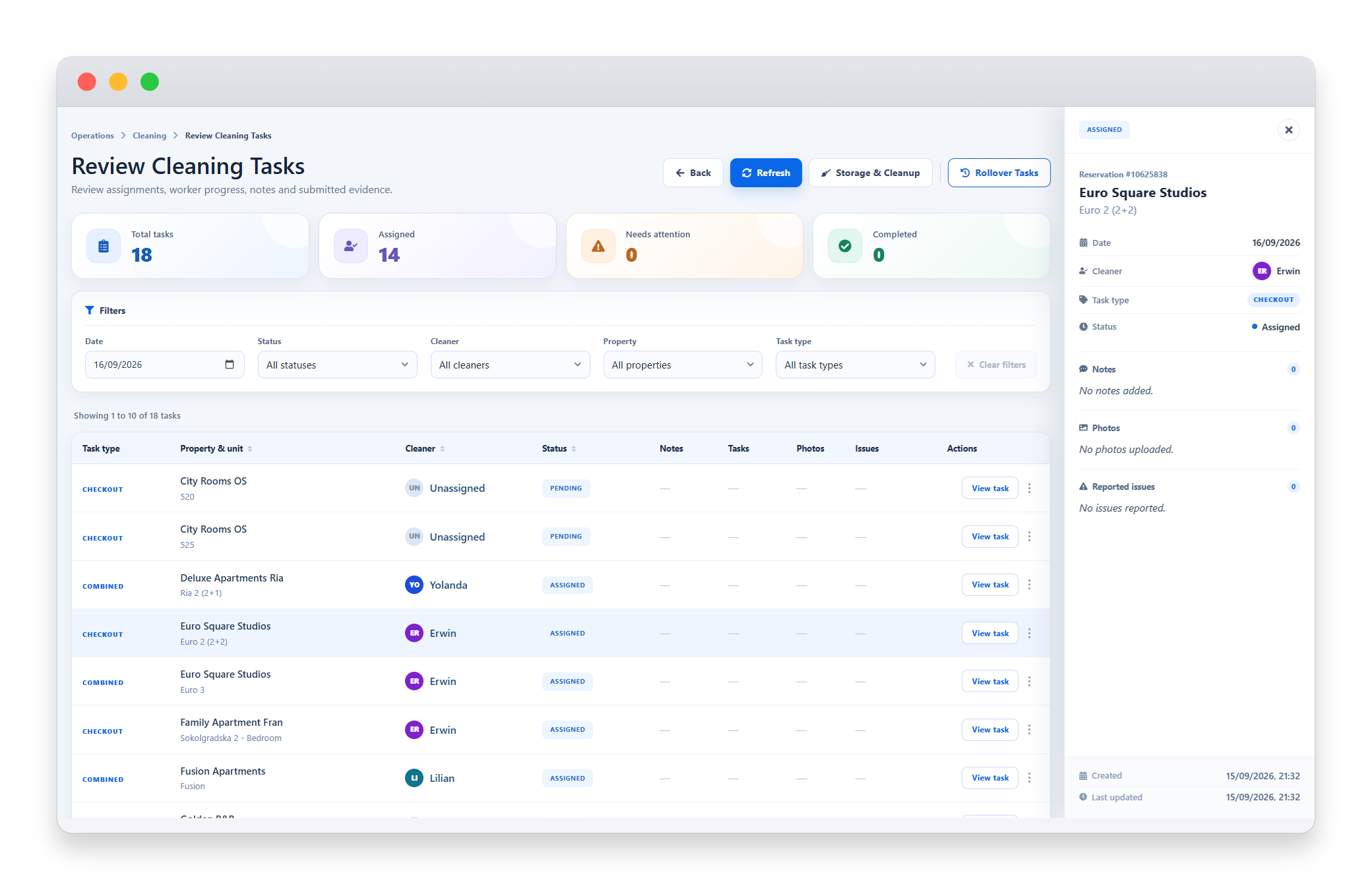View task for City Rooms OS 520
The height and width of the screenshot is (890, 1372).
[x=990, y=489]
